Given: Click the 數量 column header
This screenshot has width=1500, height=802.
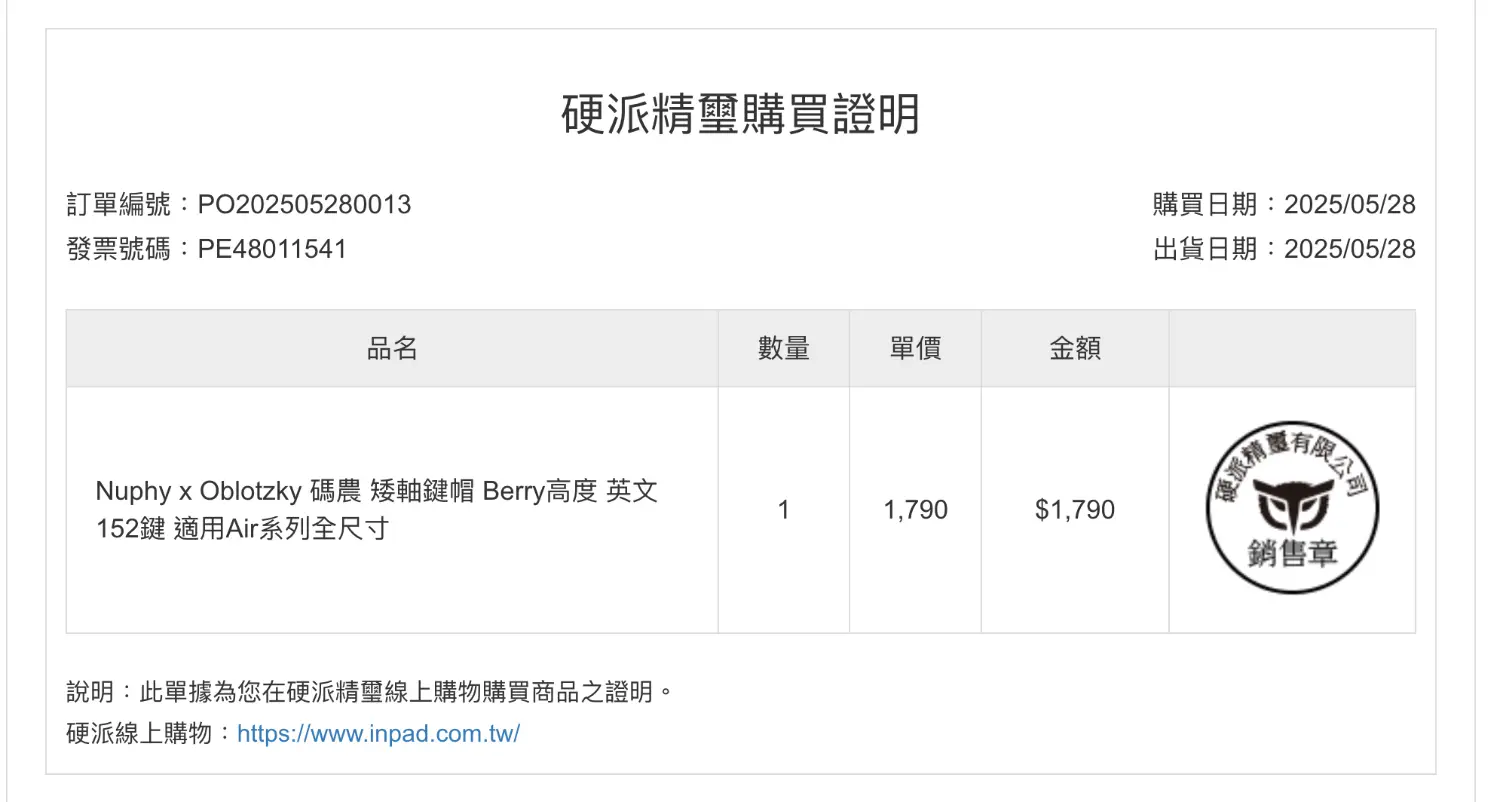Looking at the screenshot, I should [784, 348].
